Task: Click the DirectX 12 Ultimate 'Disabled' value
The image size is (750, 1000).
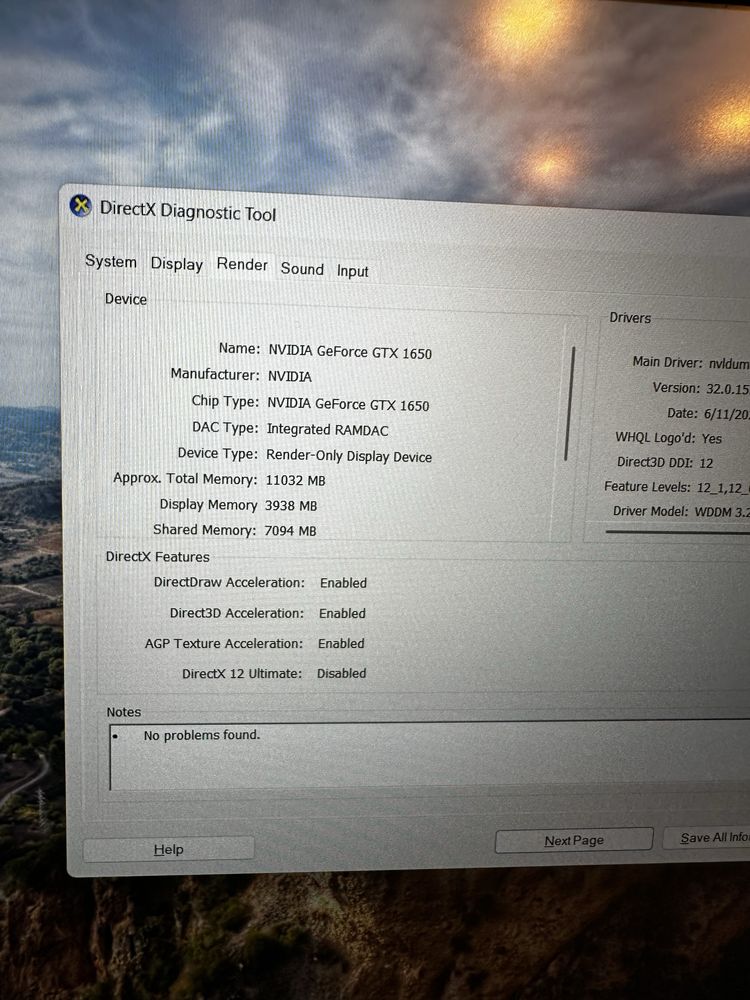Action: pyautogui.click(x=342, y=673)
